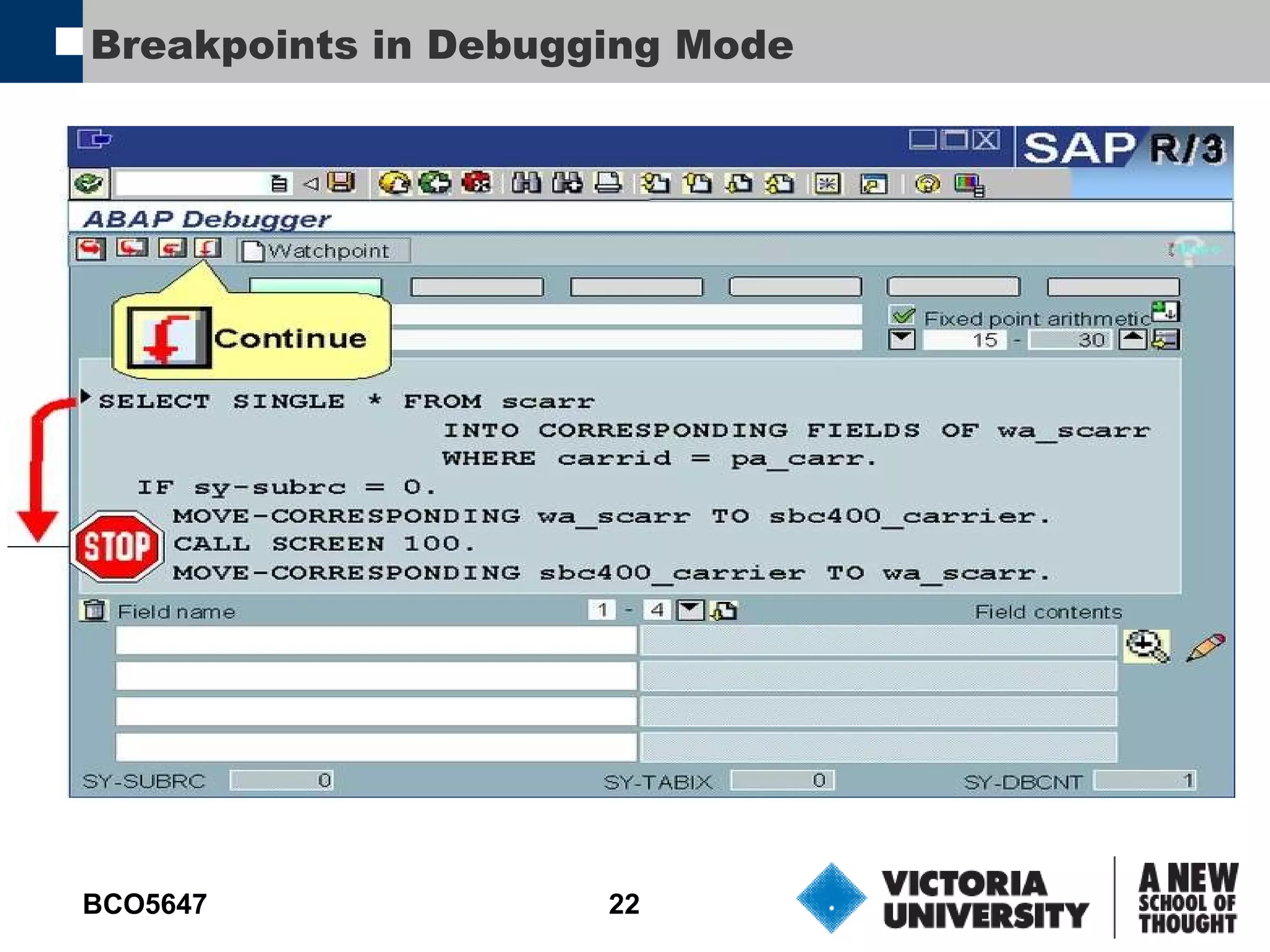Click the green Exit icon

[435, 183]
